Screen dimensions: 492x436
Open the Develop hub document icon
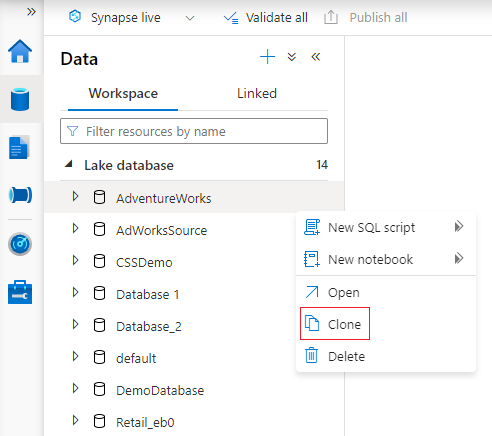tap(19, 147)
